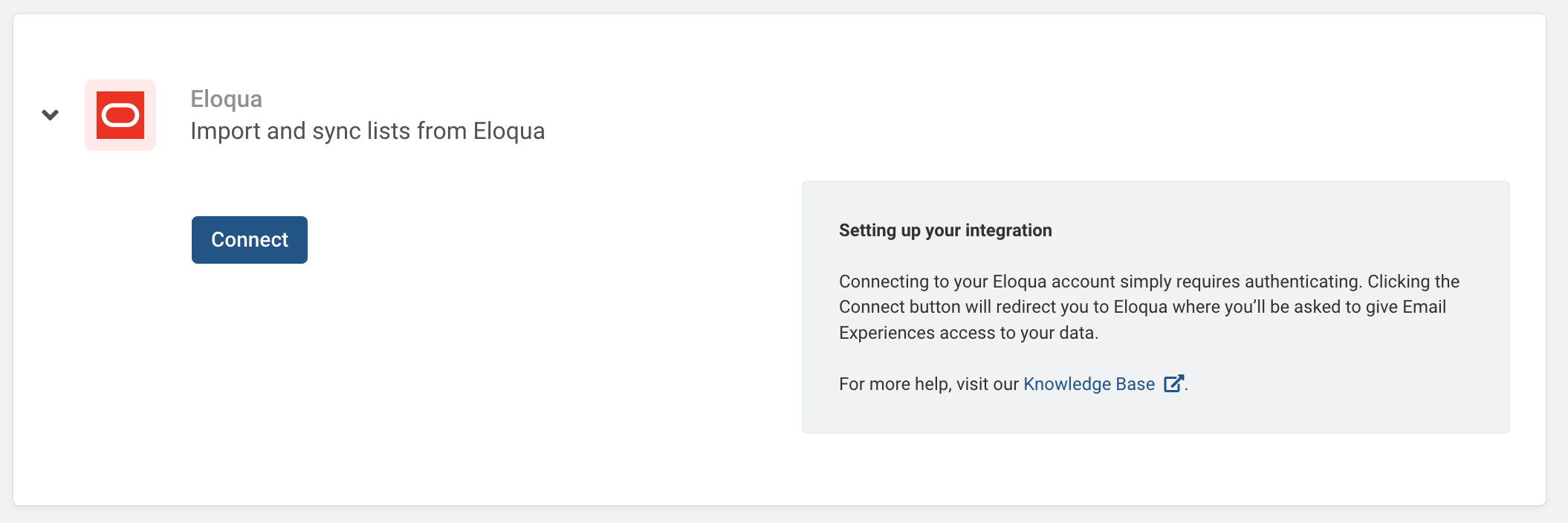Click the 'Import and sync lists from Eloqua' subtitle

click(x=368, y=131)
